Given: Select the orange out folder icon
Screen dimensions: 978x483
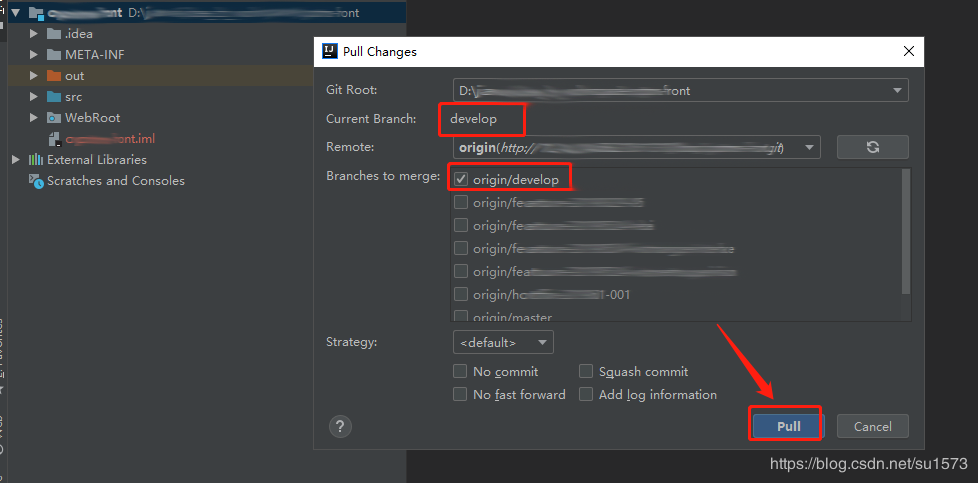Looking at the screenshot, I should coord(54,76).
